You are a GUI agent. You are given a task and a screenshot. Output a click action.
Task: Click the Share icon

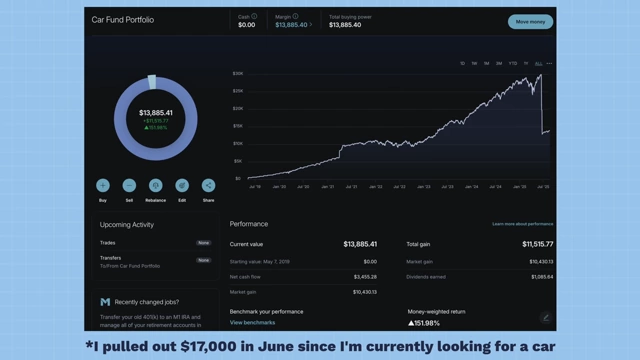click(x=208, y=185)
